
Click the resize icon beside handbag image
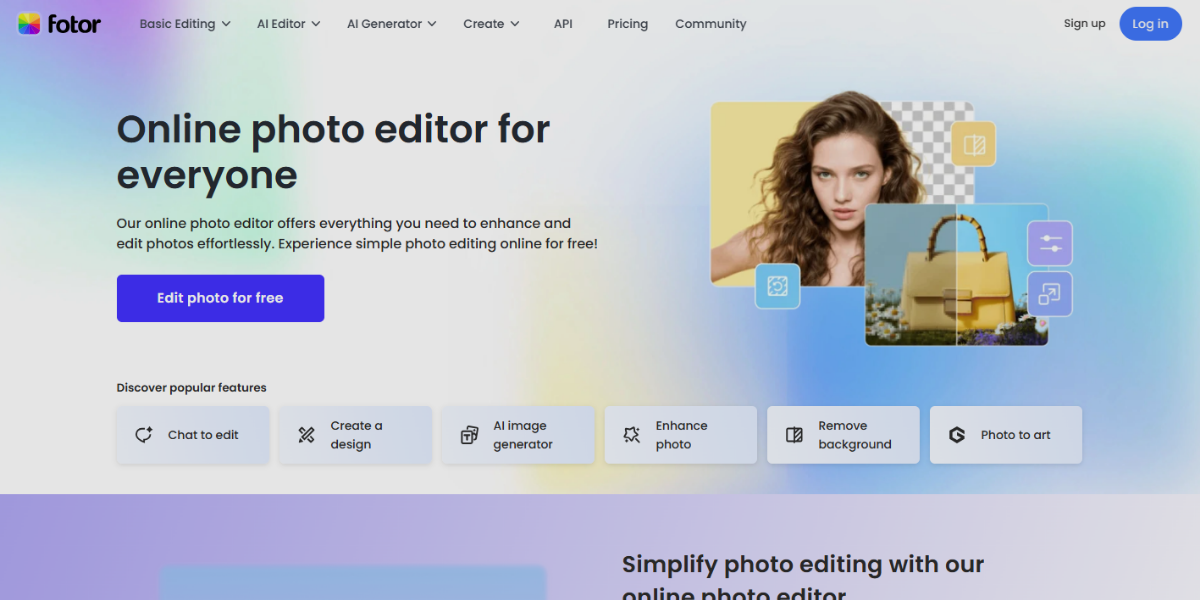tap(1050, 294)
